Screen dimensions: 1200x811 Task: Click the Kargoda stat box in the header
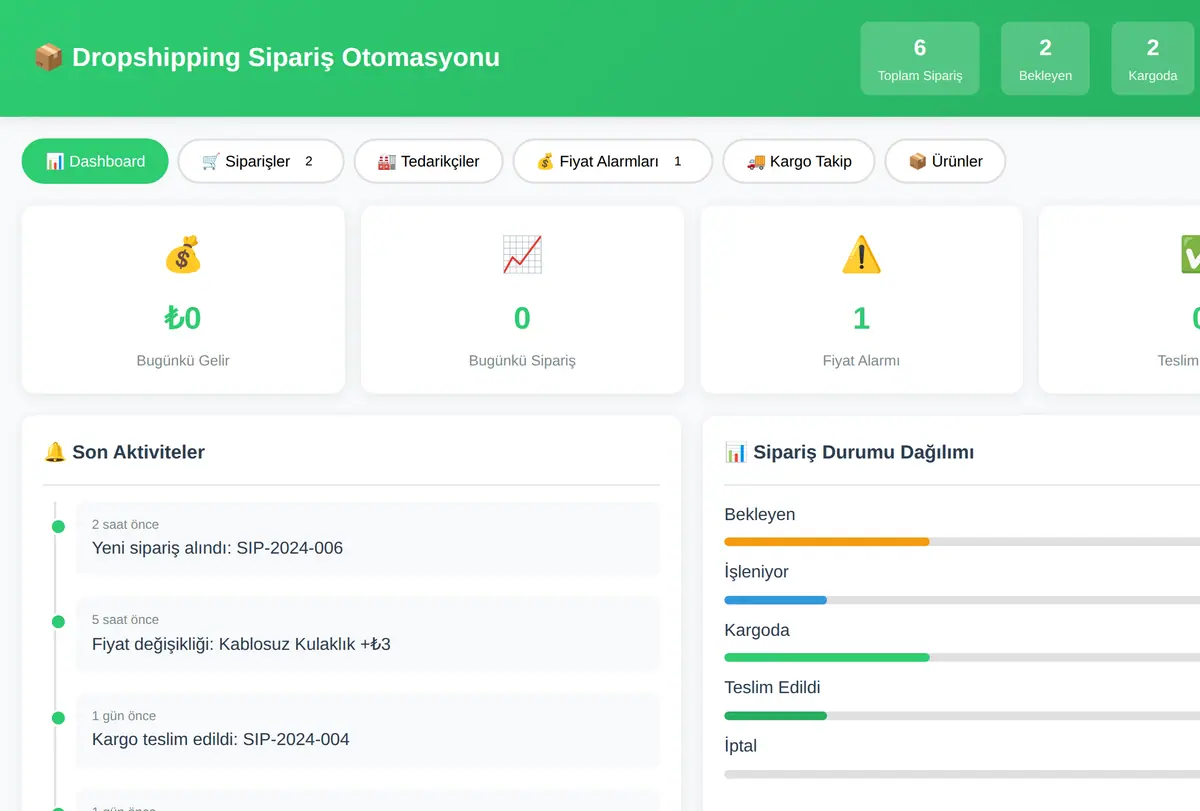[x=1153, y=59]
